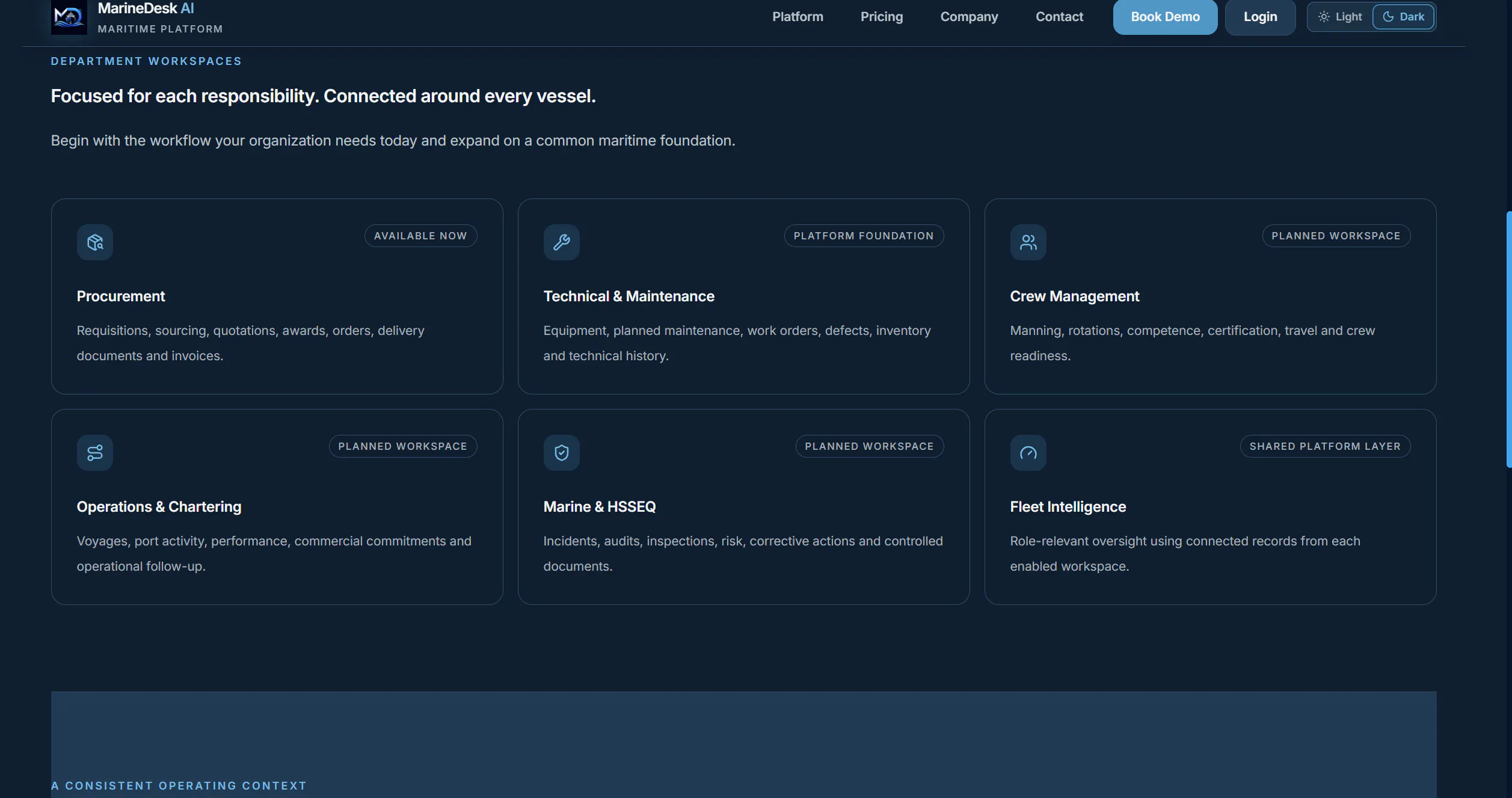The image size is (1512, 798).
Task: Click the Crew Management people icon
Action: tap(1028, 242)
